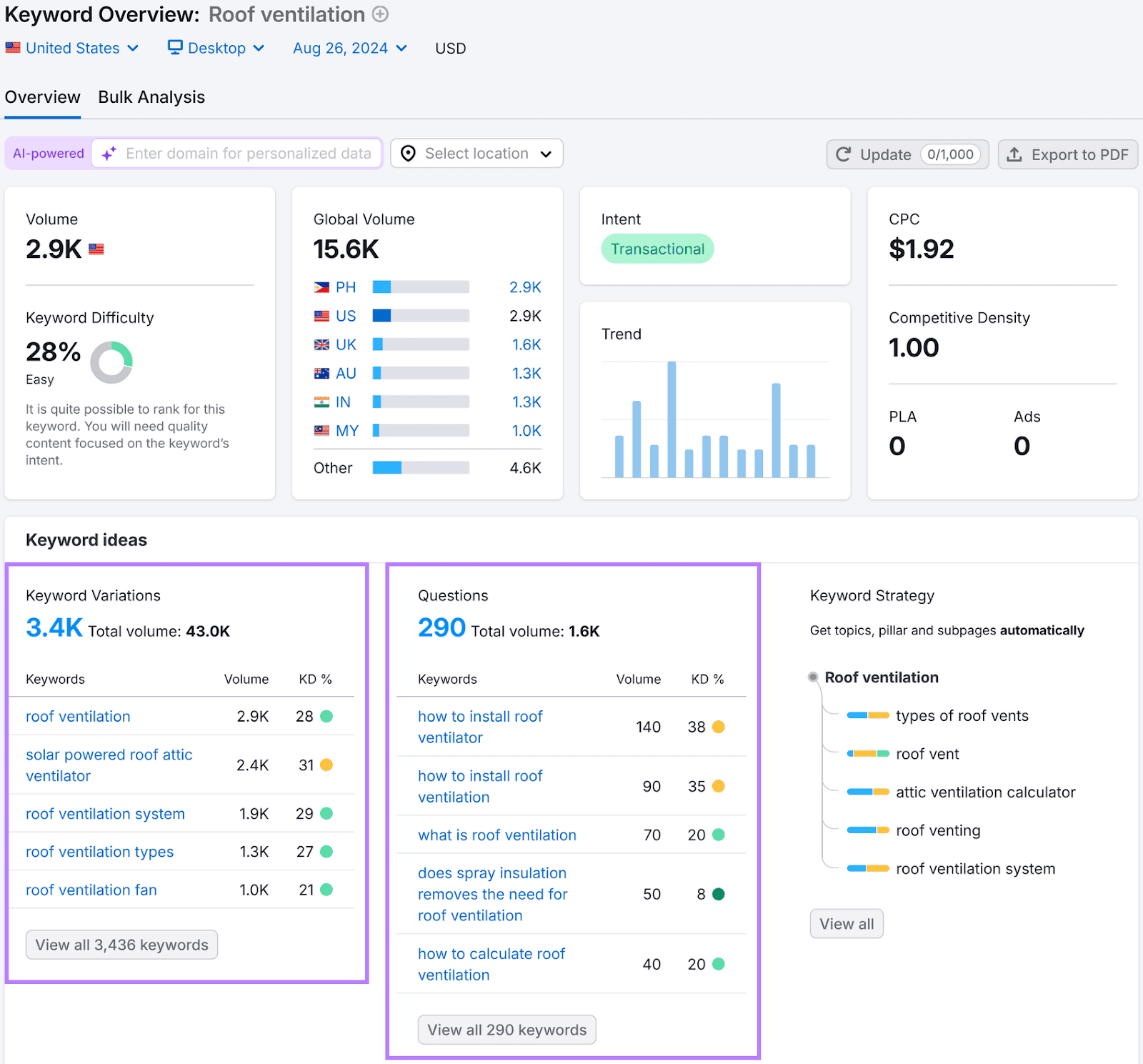The height and width of the screenshot is (1064, 1143).
Task: Open the Select location dropdown
Action: (477, 154)
